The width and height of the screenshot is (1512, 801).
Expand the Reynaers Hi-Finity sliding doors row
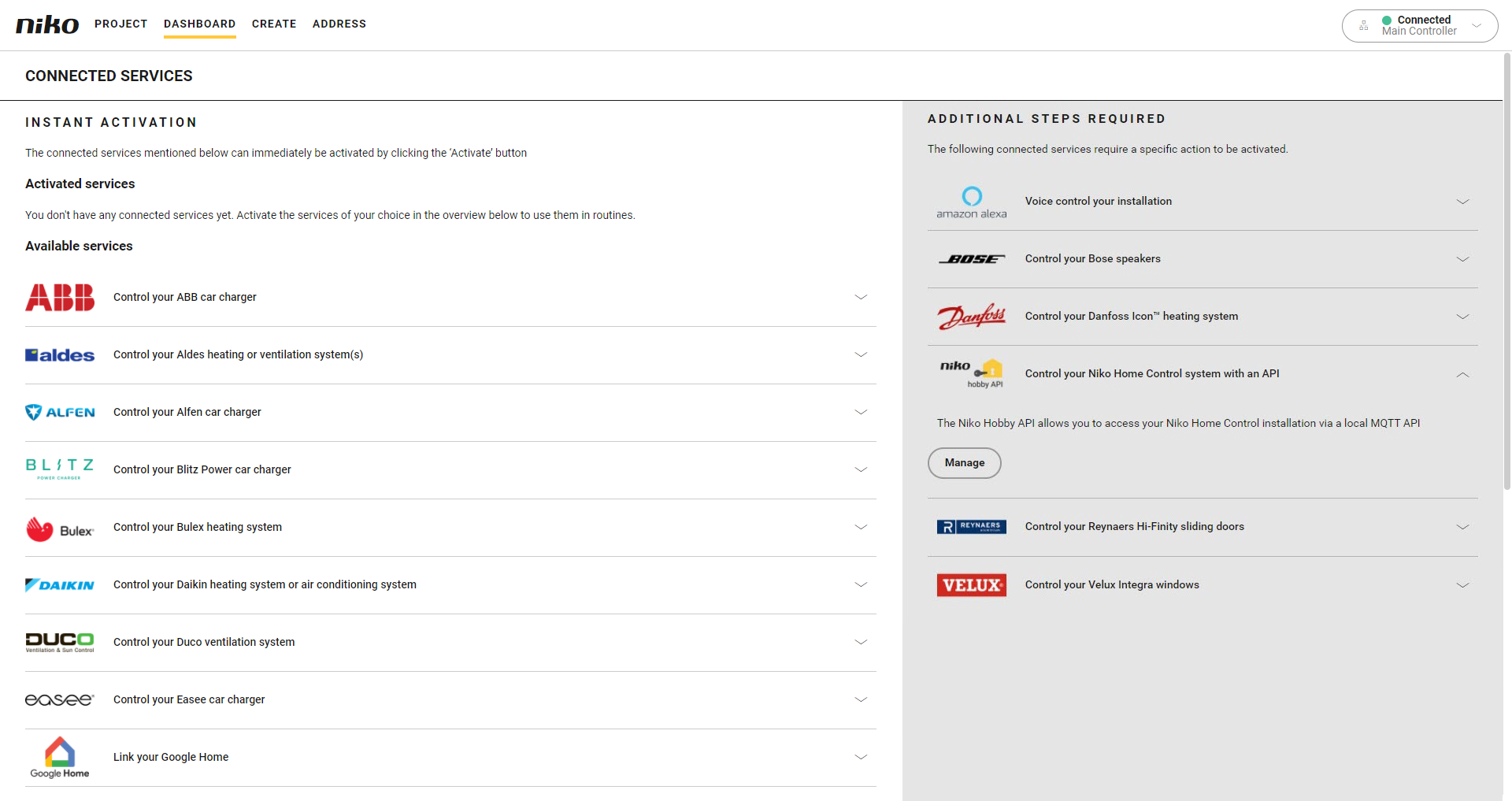[x=1462, y=528]
